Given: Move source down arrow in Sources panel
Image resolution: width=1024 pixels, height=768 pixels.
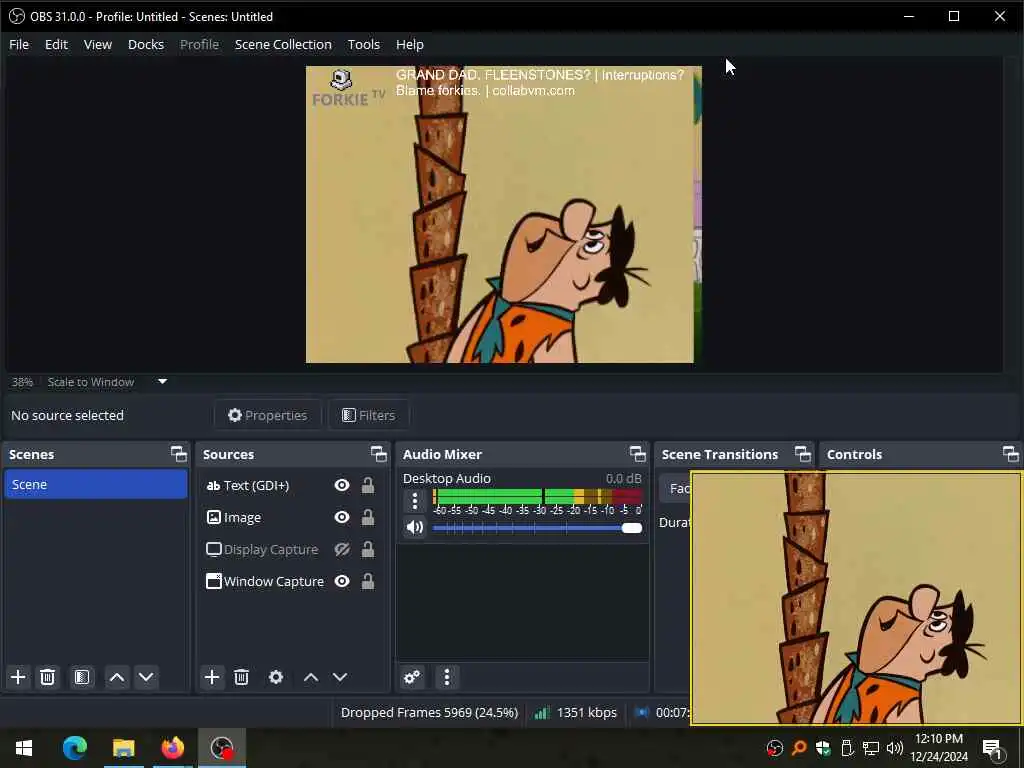Looking at the screenshot, I should 340,677.
